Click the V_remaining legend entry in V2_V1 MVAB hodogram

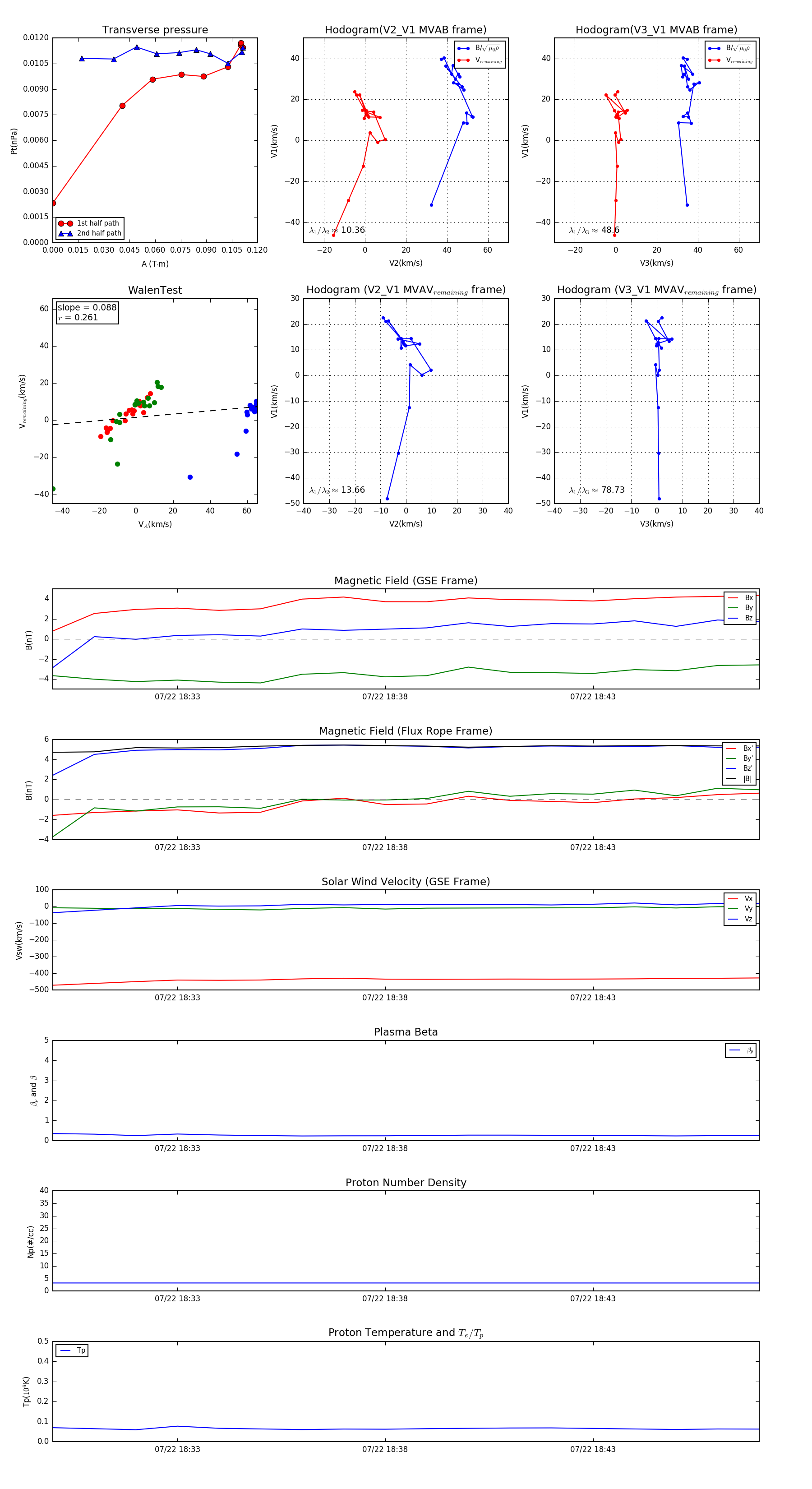click(480, 60)
